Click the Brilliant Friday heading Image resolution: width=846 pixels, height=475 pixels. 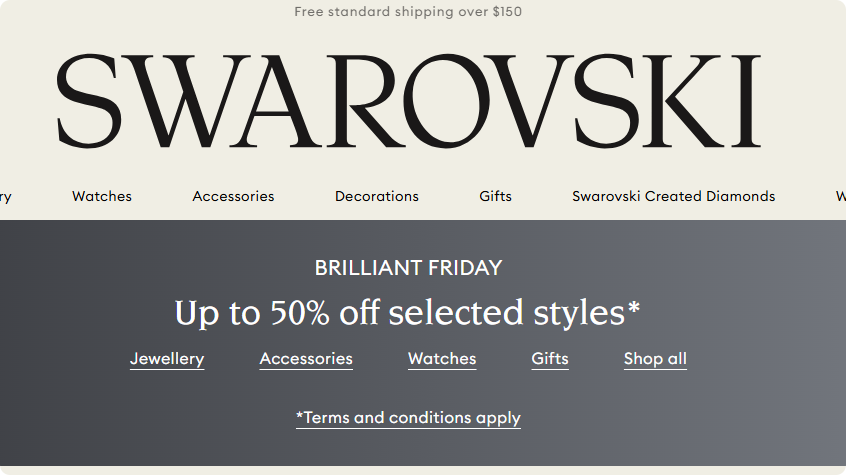(408, 268)
